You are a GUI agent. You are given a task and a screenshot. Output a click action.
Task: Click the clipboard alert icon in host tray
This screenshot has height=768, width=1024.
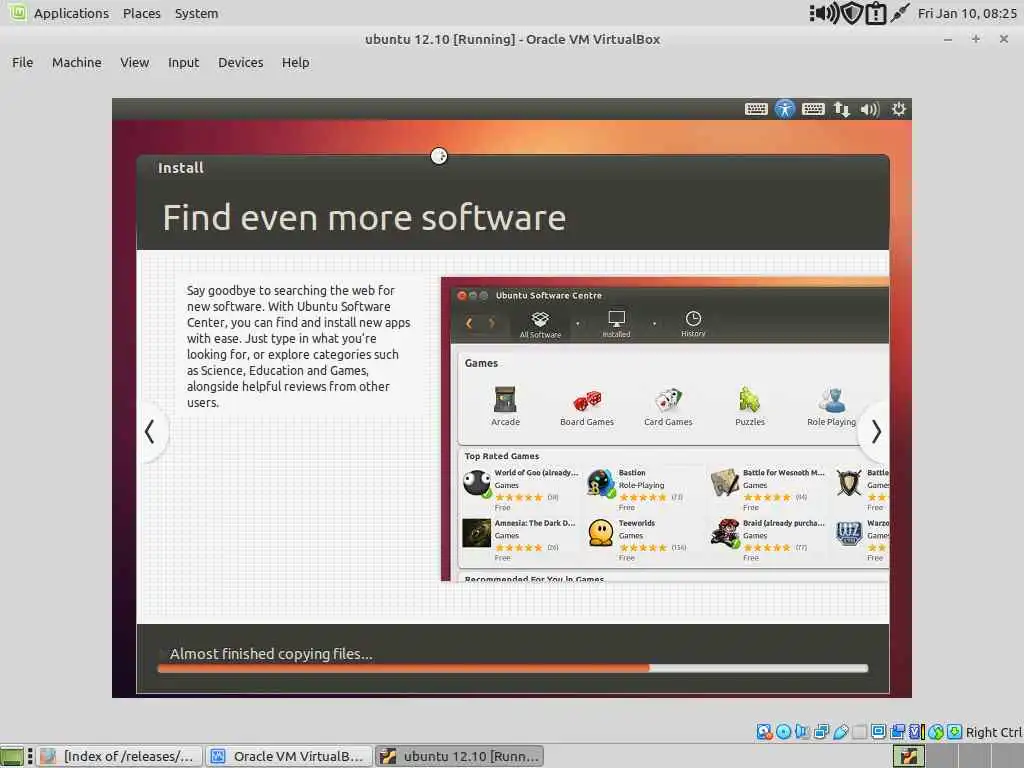click(x=875, y=13)
